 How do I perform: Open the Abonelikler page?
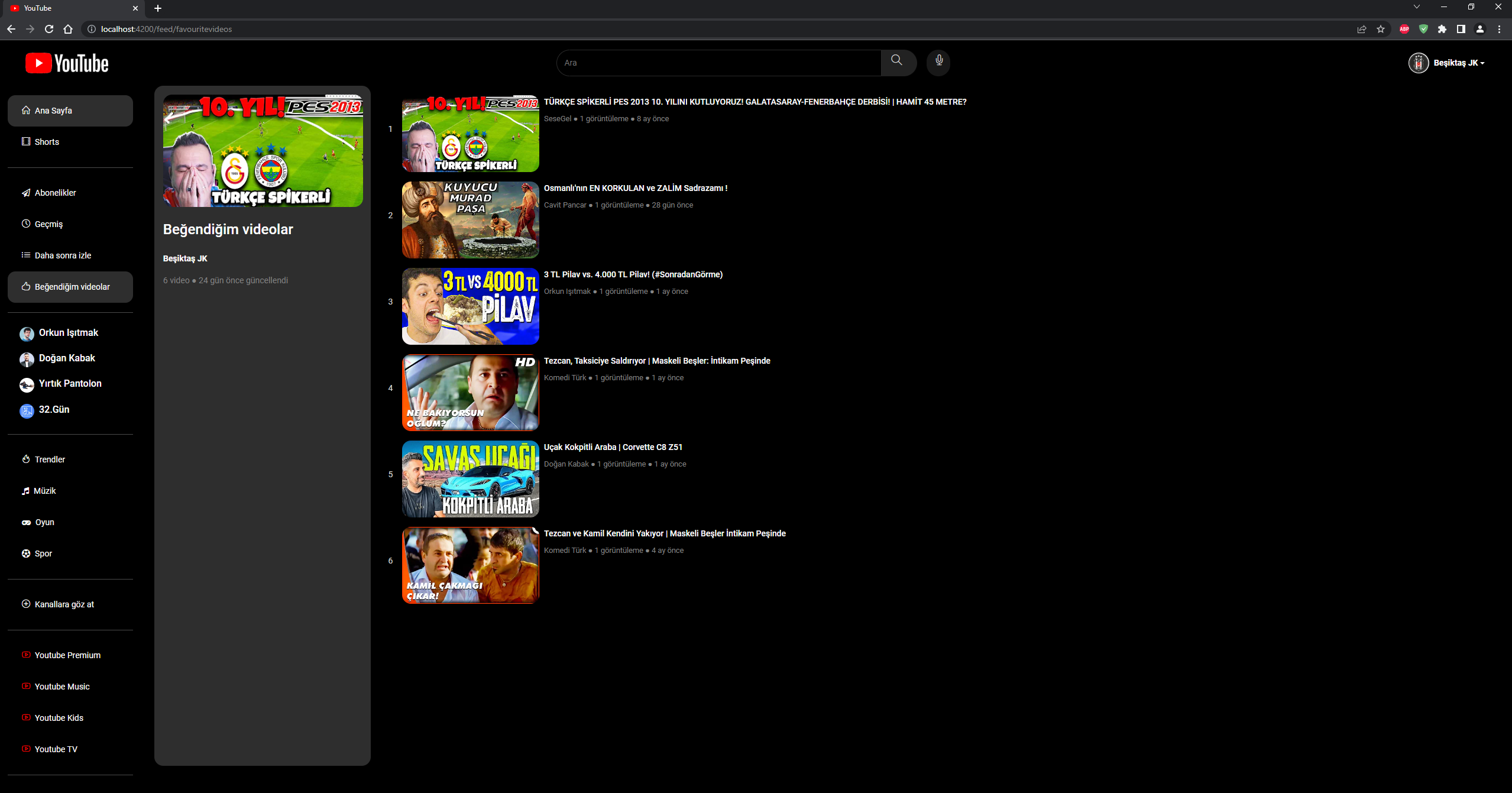[x=55, y=193]
